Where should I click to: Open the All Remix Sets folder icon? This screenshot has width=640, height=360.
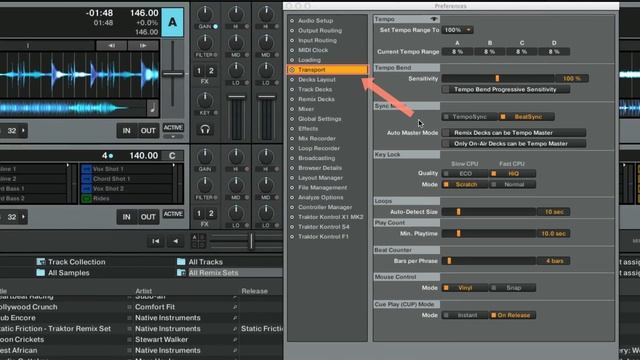coord(181,273)
